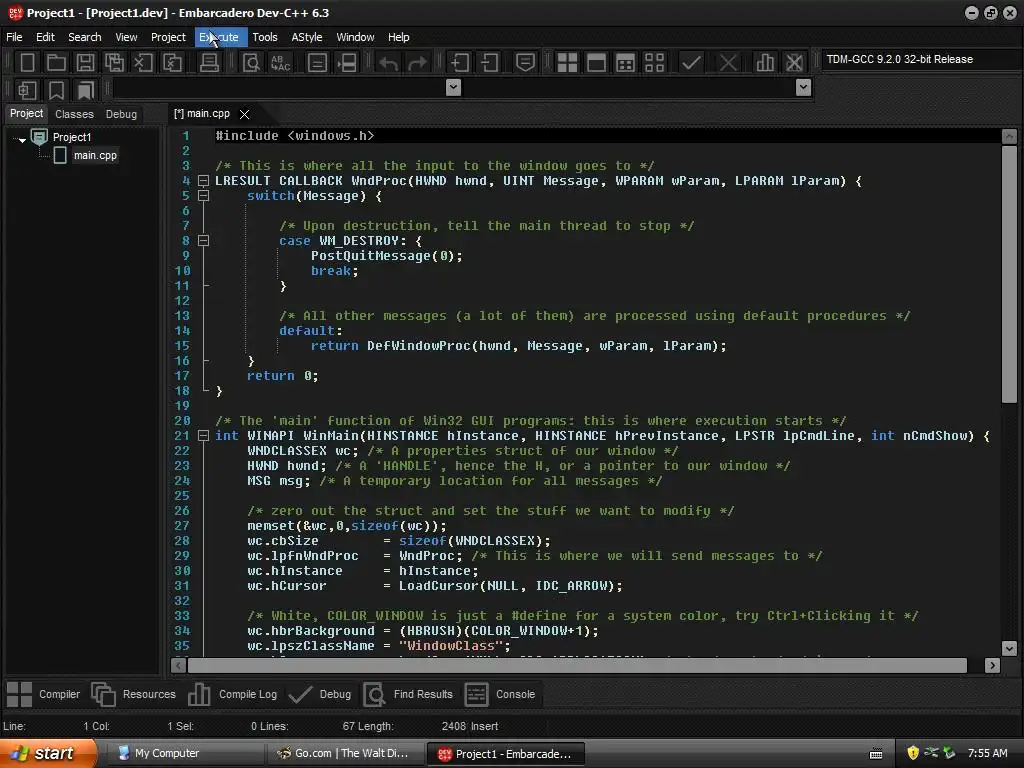Open the Tools menu

[265, 37]
